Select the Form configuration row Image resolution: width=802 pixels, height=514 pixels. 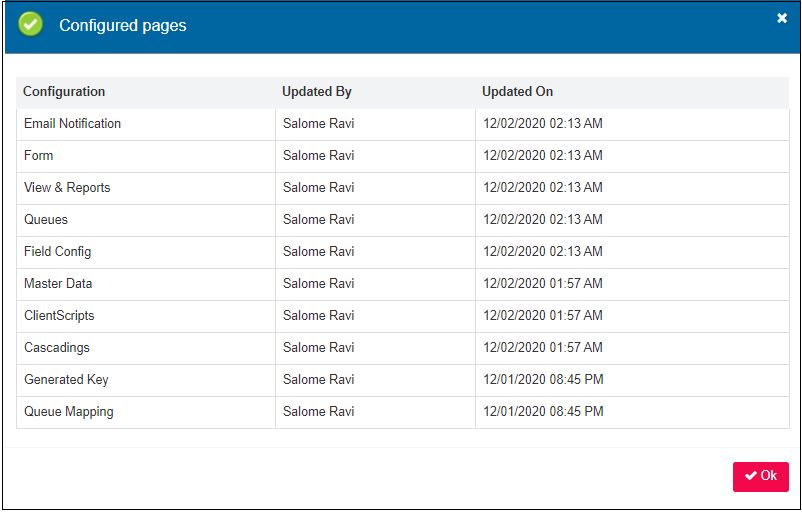click(39, 156)
